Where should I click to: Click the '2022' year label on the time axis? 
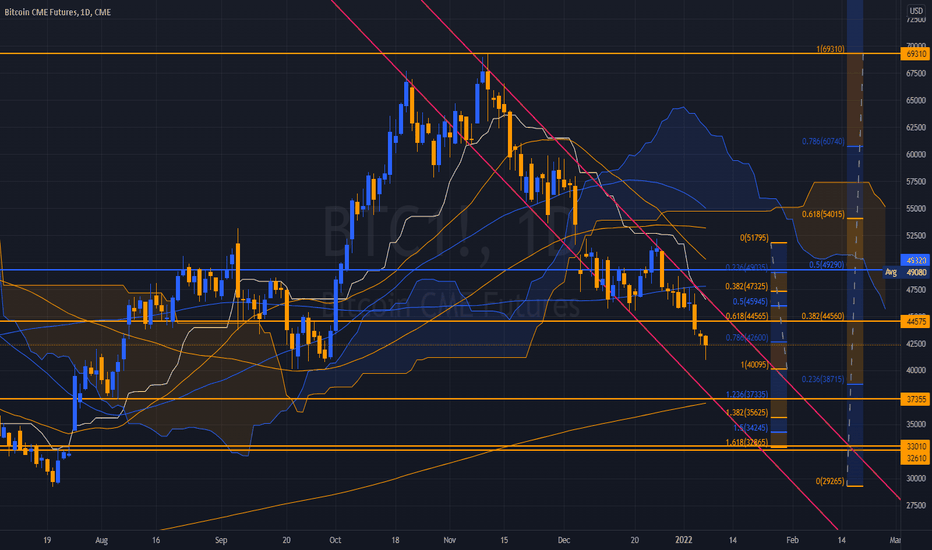click(684, 540)
